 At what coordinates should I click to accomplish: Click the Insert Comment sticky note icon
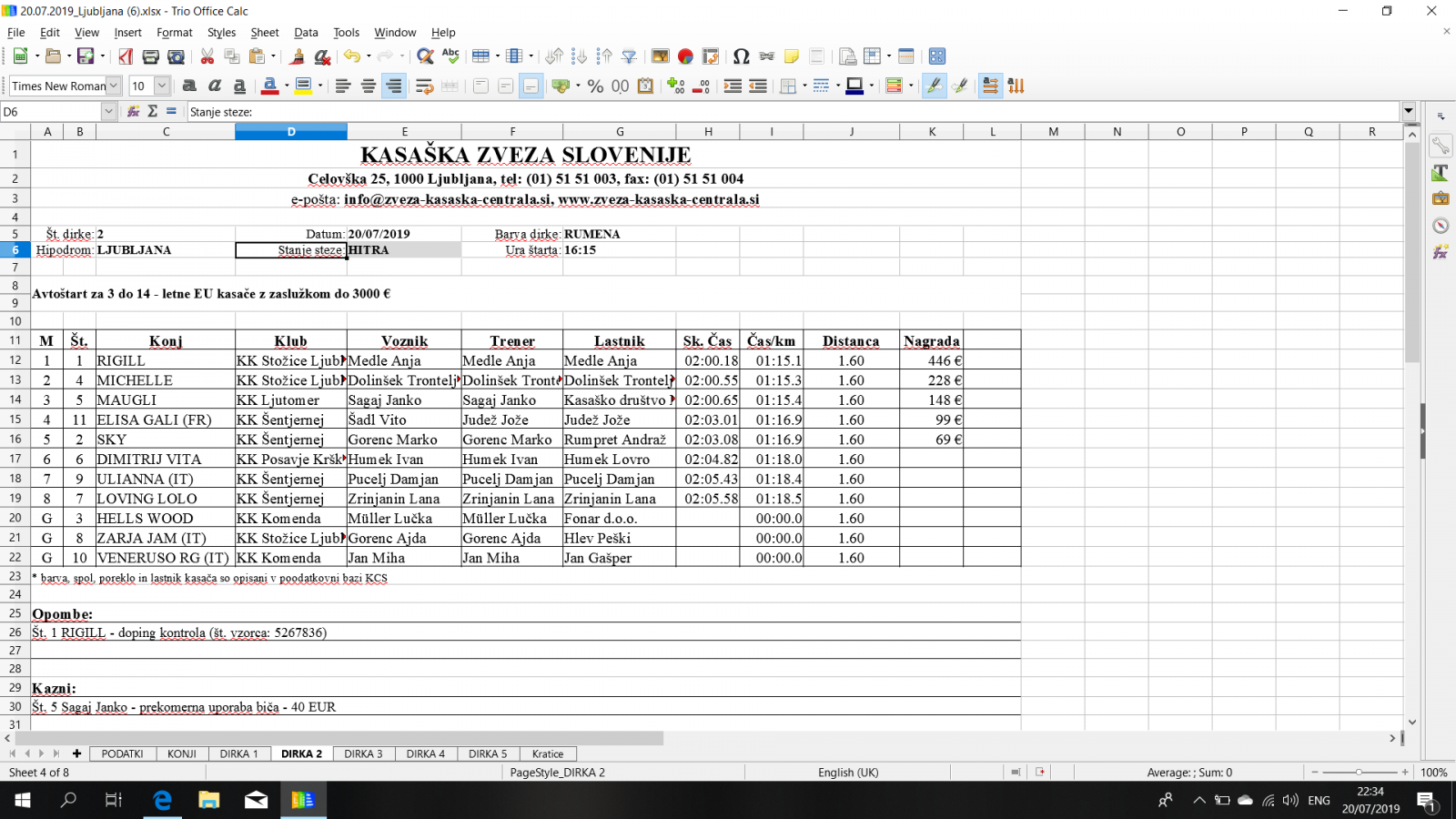point(792,56)
